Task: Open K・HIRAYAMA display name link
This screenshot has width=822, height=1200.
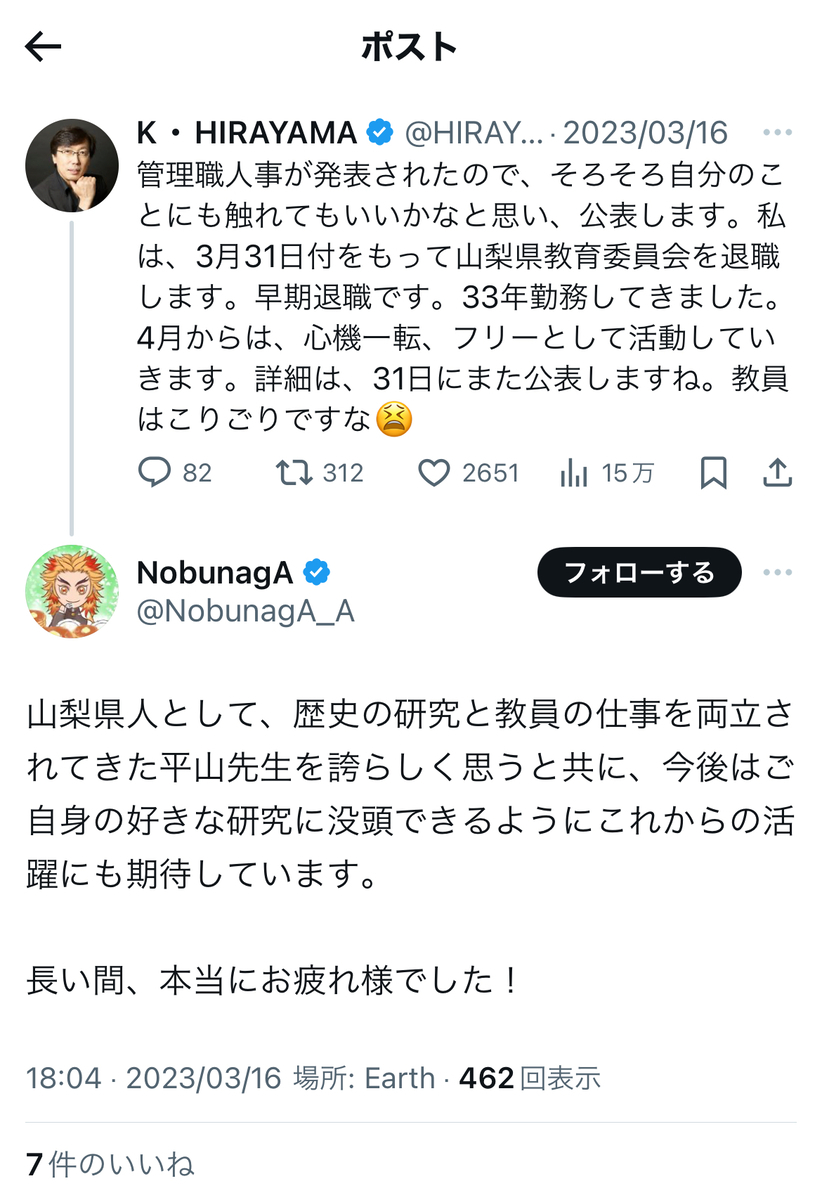Action: (x=247, y=132)
